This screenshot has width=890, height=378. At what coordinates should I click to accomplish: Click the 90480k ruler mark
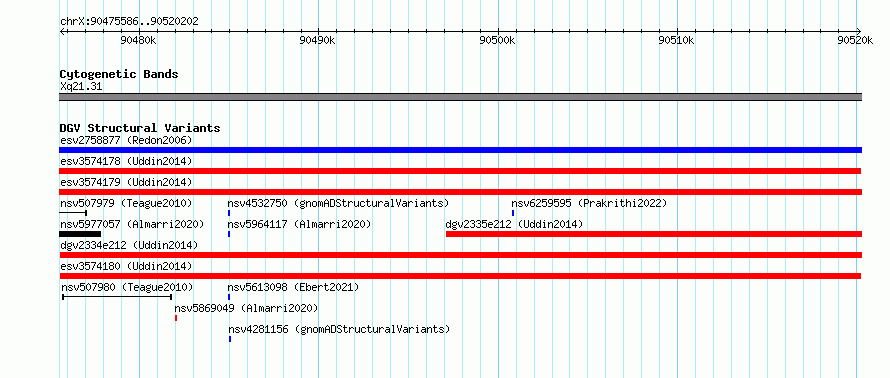139,40
